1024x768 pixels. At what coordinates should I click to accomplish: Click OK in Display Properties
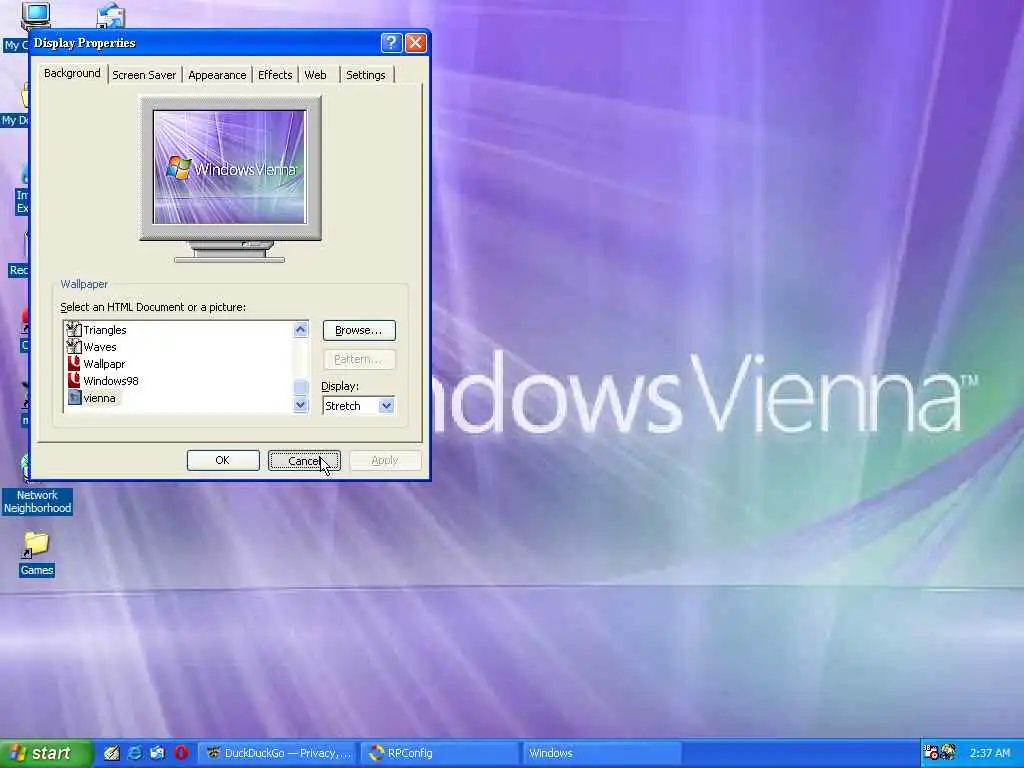[223, 460]
